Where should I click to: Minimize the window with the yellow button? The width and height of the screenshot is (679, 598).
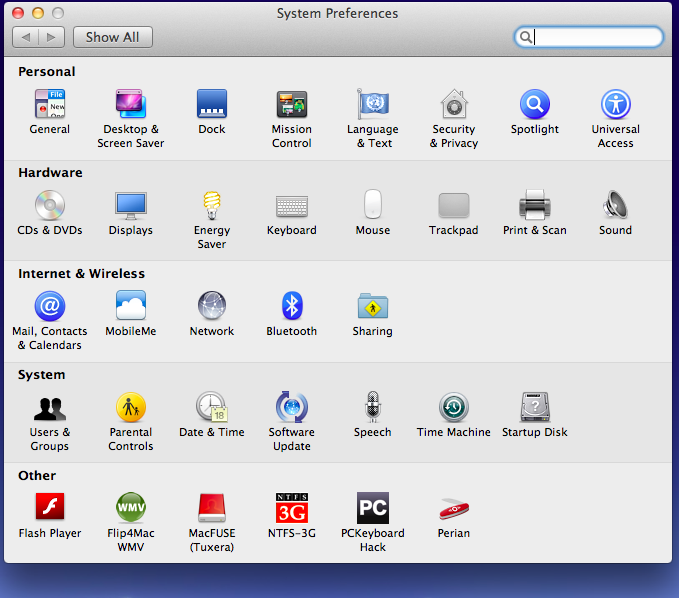point(38,13)
